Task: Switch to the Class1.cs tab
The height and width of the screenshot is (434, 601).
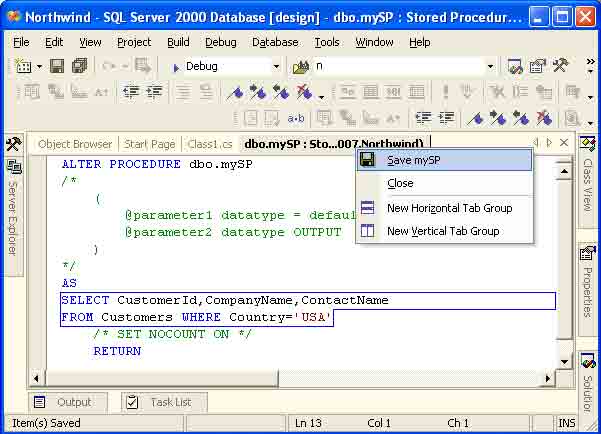Action: click(x=210, y=144)
